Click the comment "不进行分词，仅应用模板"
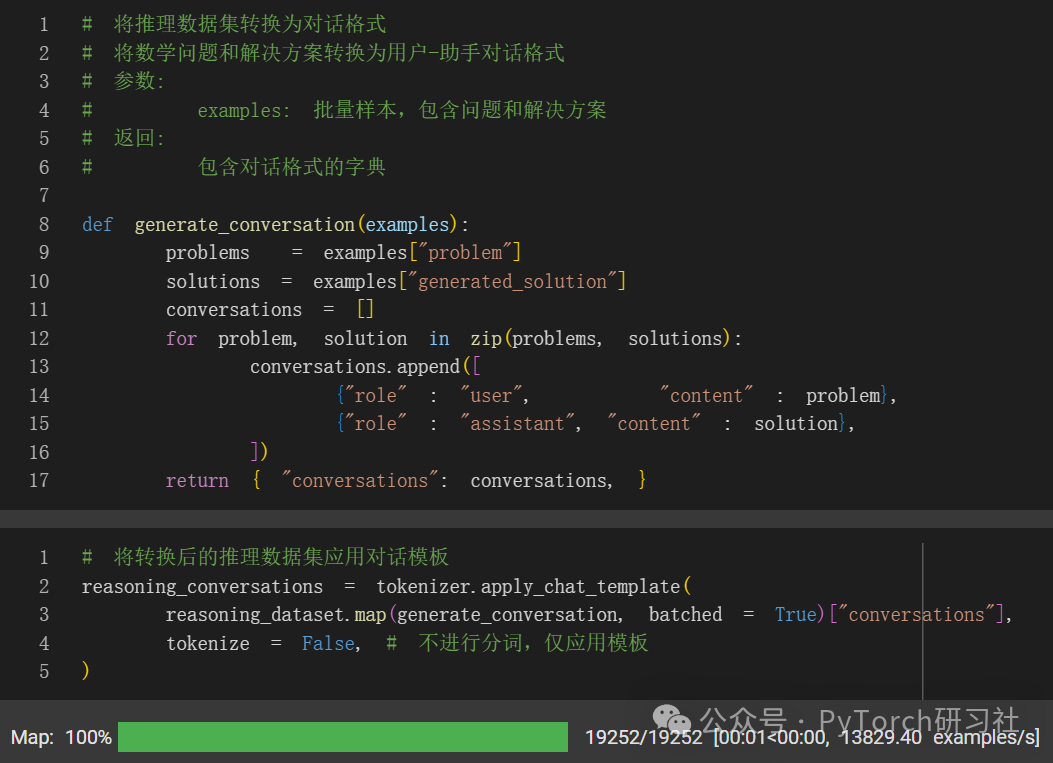This screenshot has height=763, width=1053. [533, 643]
